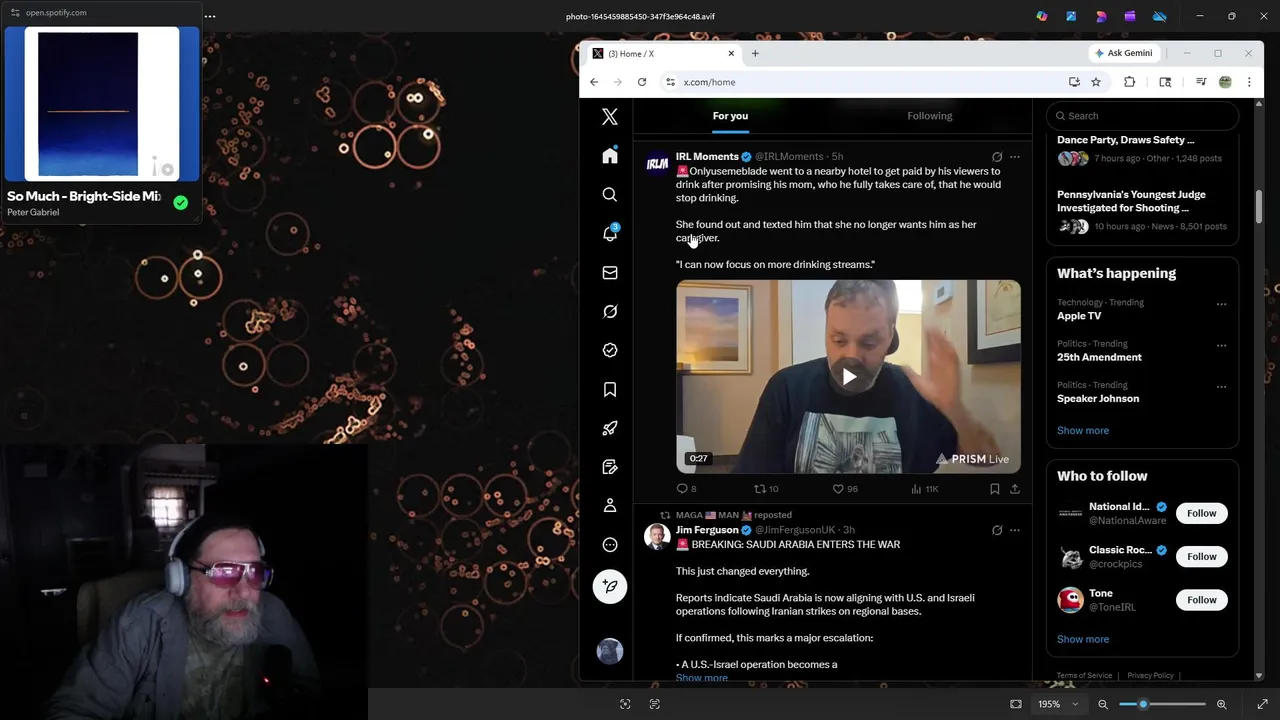Click the round compose Post button

[610, 586]
